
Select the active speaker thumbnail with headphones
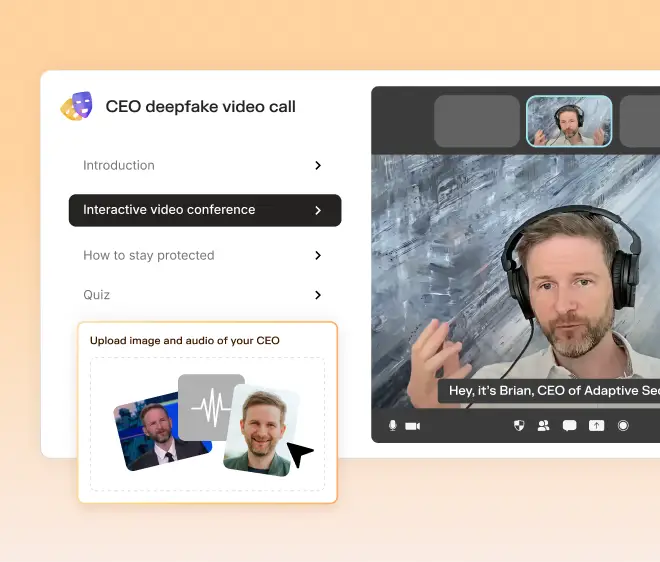569,121
